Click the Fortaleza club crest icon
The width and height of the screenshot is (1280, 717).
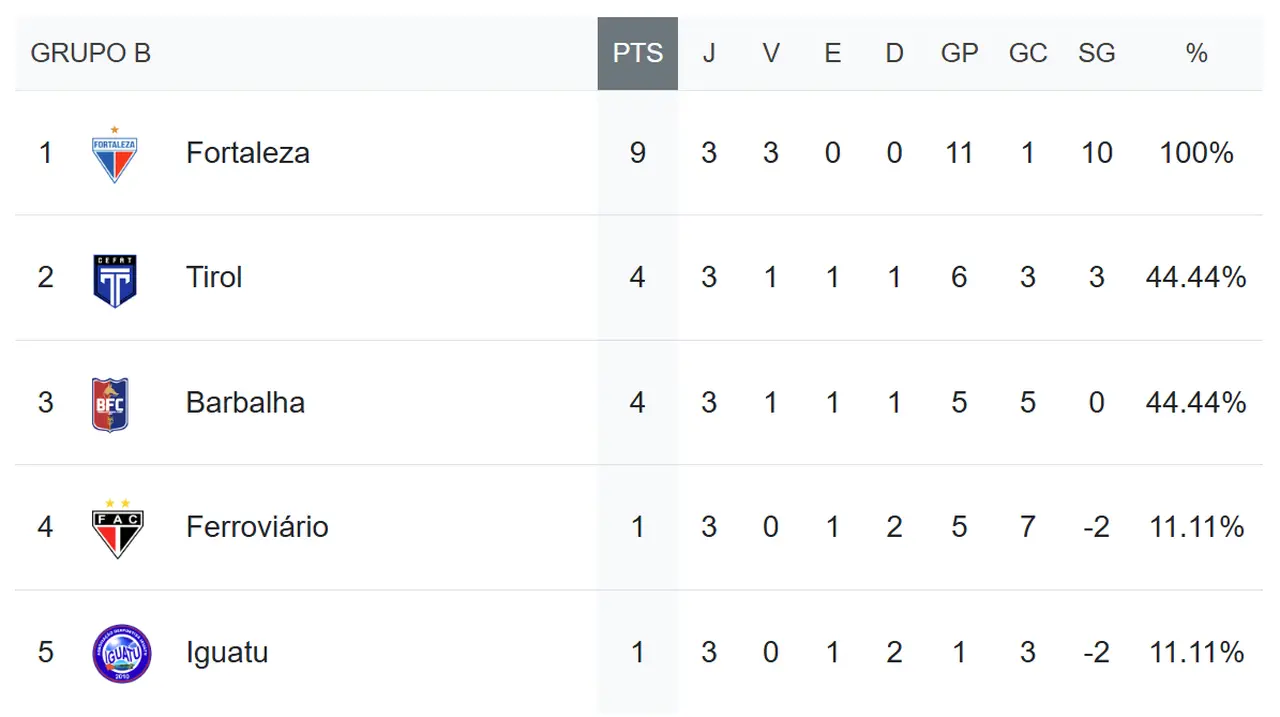[115, 155]
